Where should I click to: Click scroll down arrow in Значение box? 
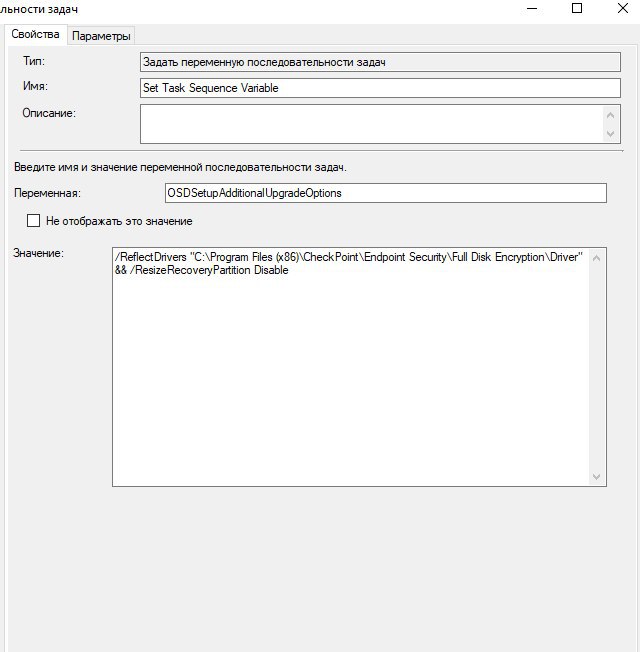[597, 477]
